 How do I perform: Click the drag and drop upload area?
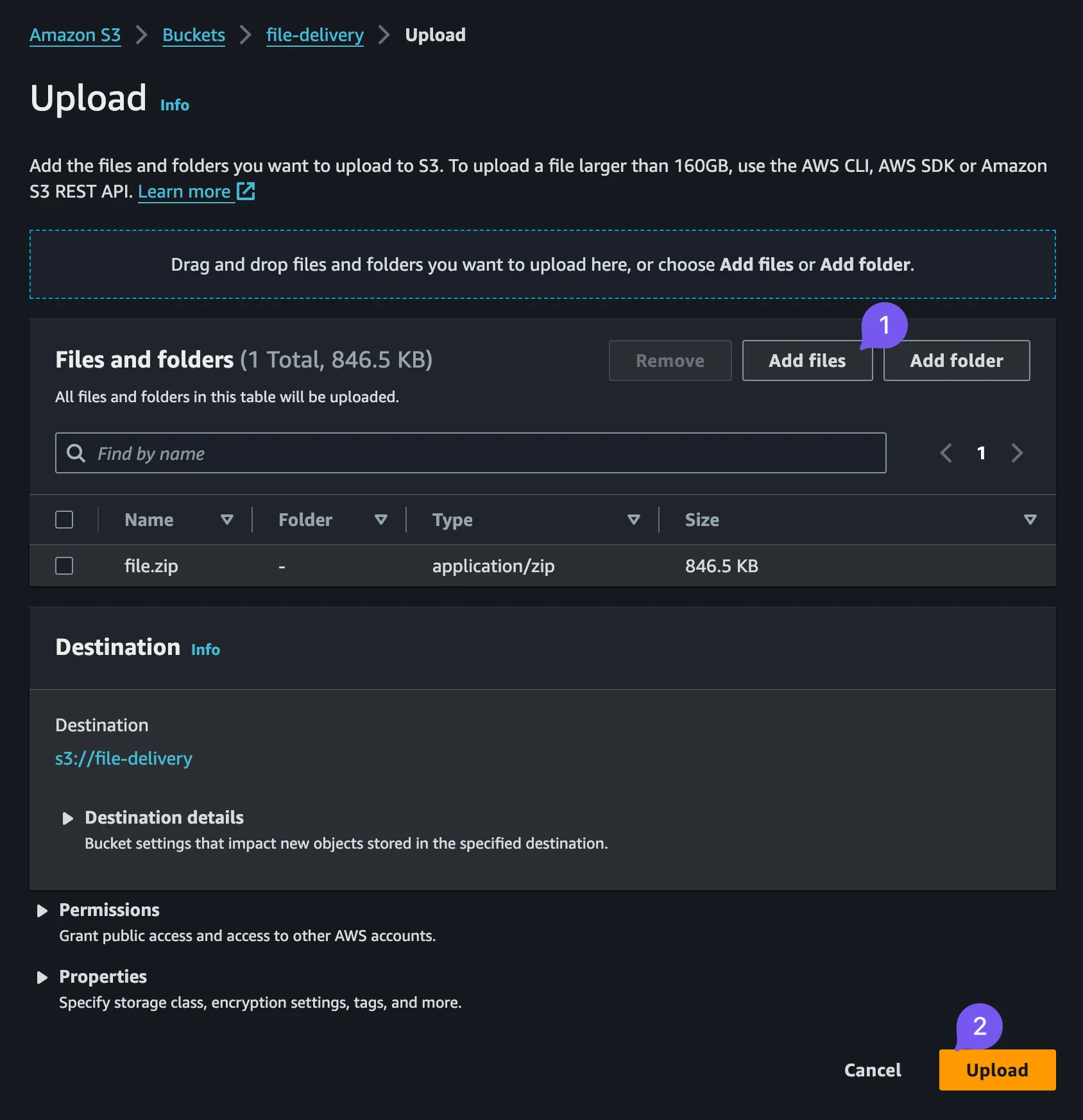pos(542,264)
